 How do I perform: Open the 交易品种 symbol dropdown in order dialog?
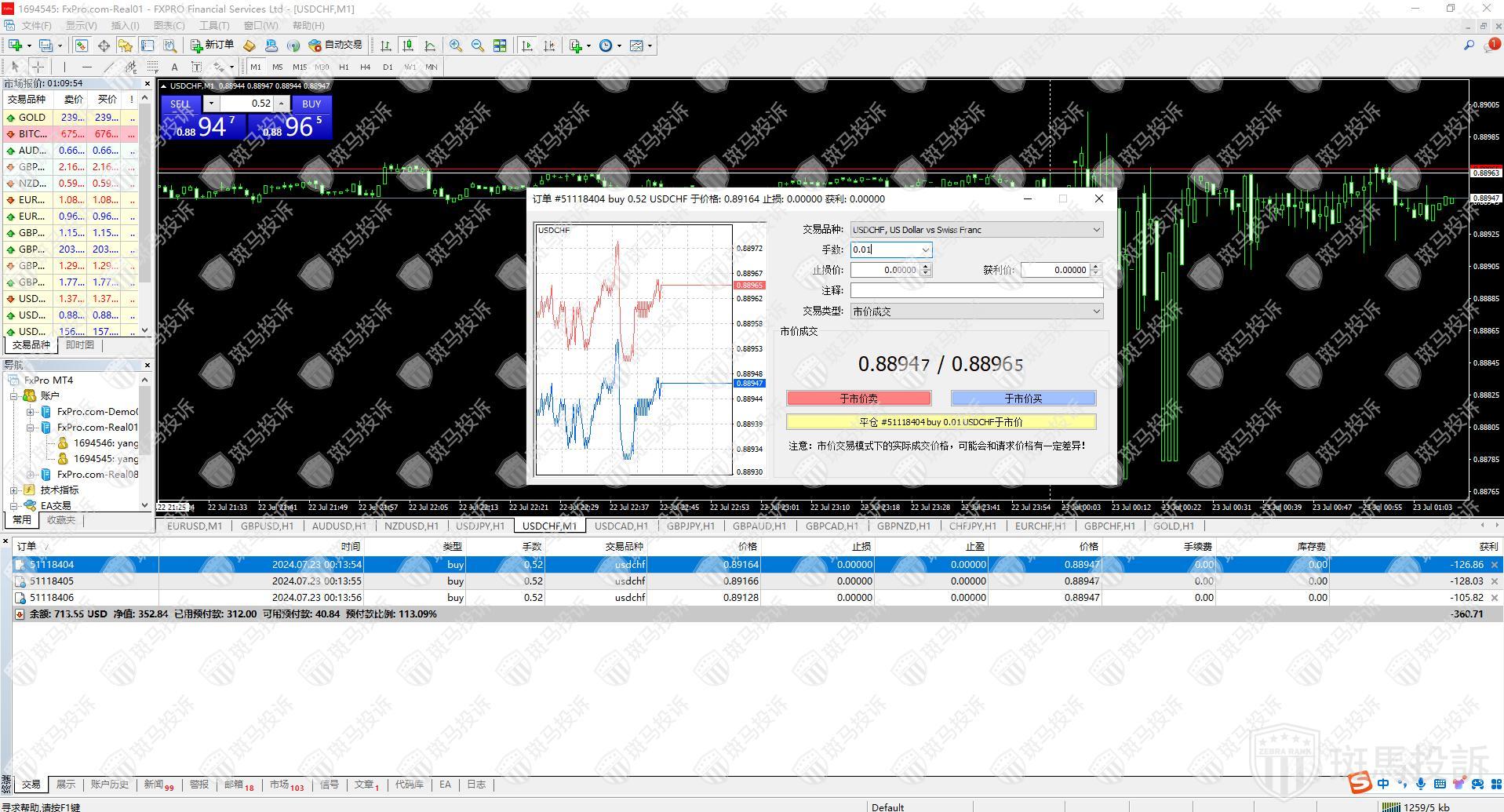(x=1096, y=230)
